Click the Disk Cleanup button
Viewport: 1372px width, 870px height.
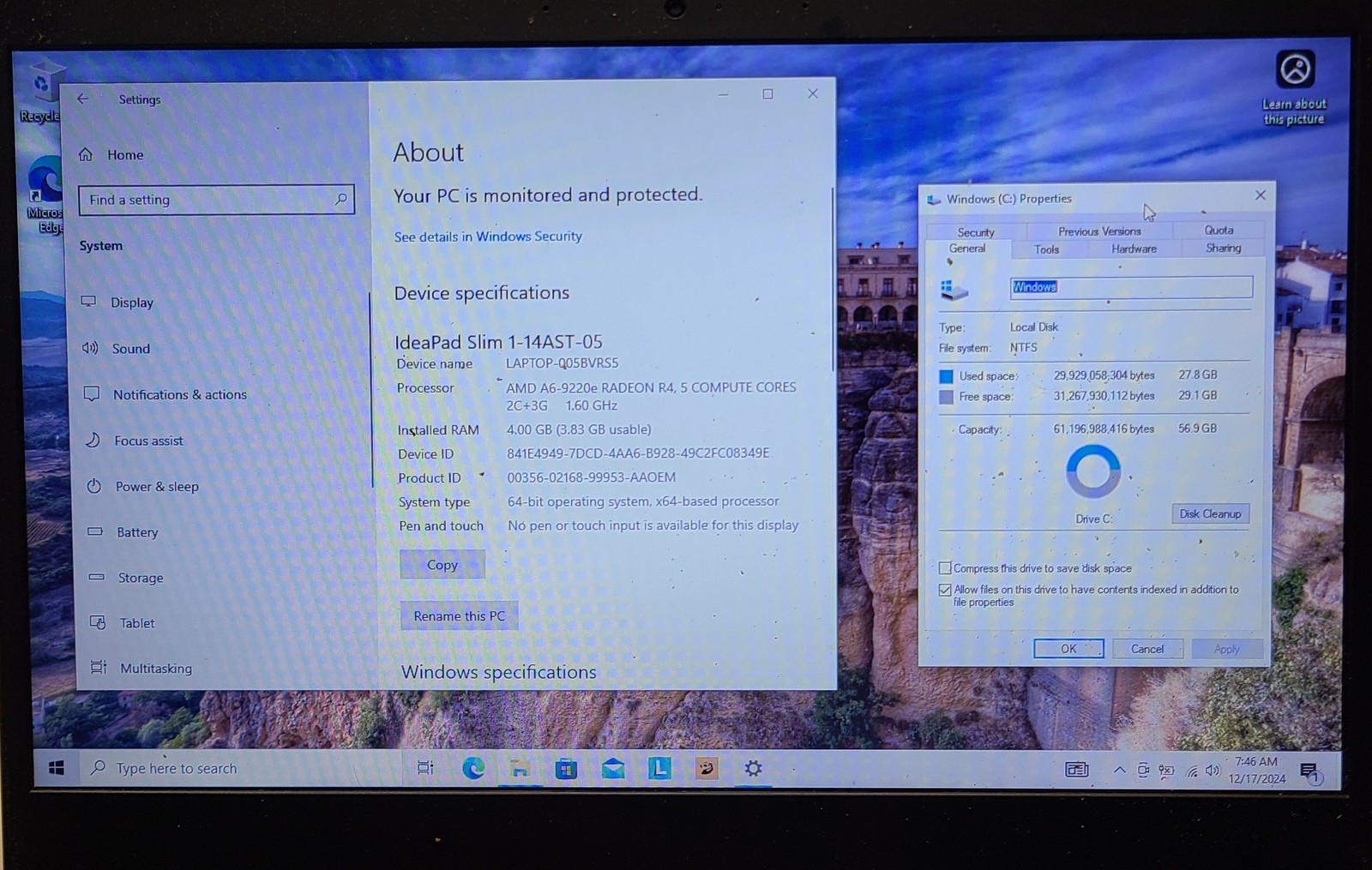pyautogui.click(x=1210, y=513)
